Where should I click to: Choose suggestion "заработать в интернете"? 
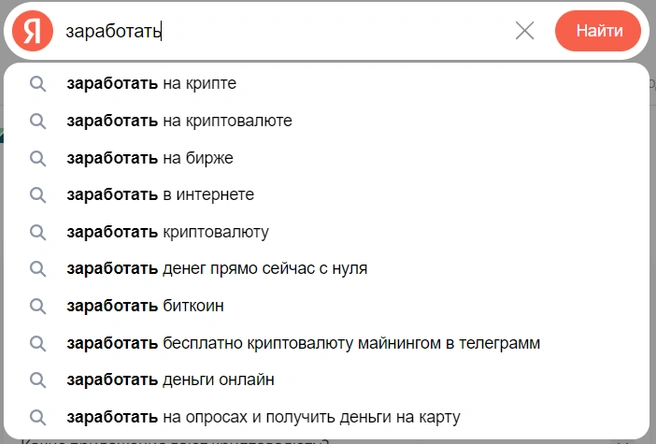tap(326, 195)
